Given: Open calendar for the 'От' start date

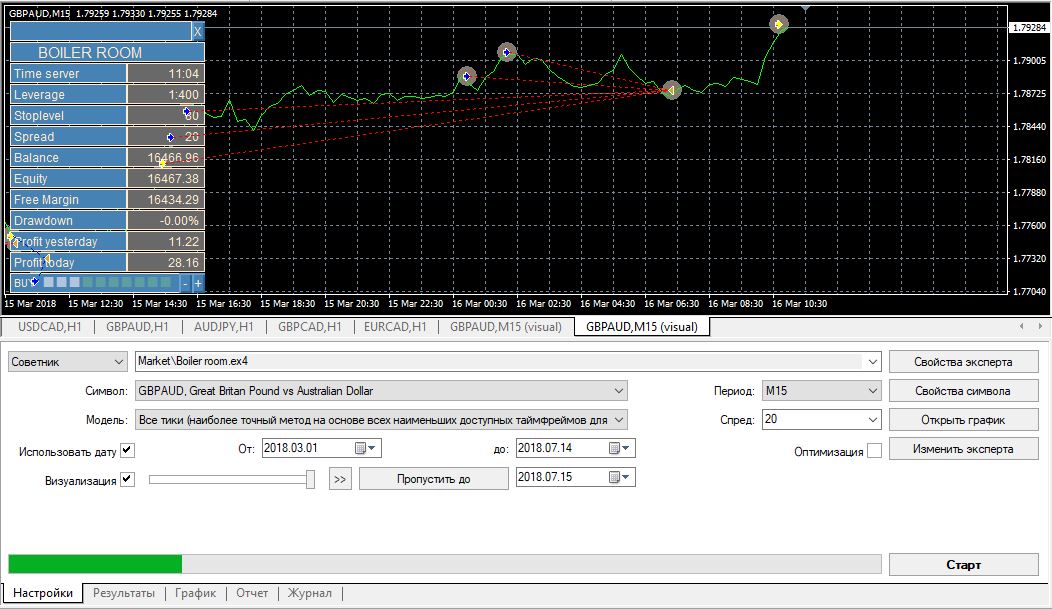Looking at the screenshot, I should 366,448.
